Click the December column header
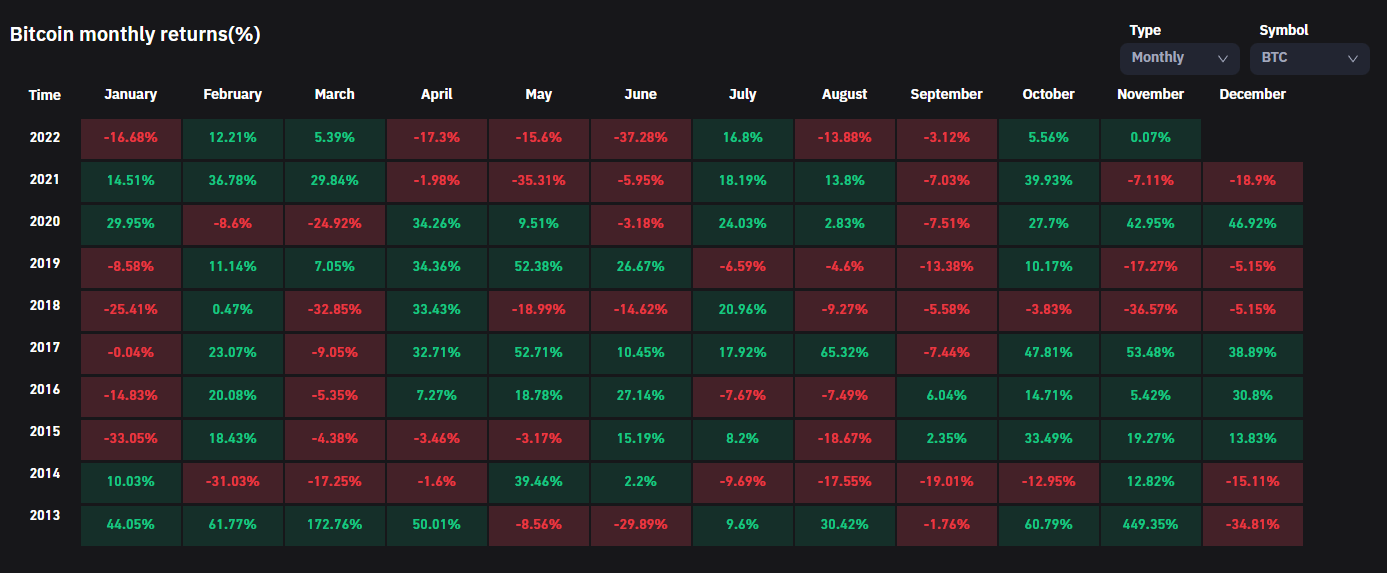Image resolution: width=1387 pixels, height=573 pixels. point(1252,94)
